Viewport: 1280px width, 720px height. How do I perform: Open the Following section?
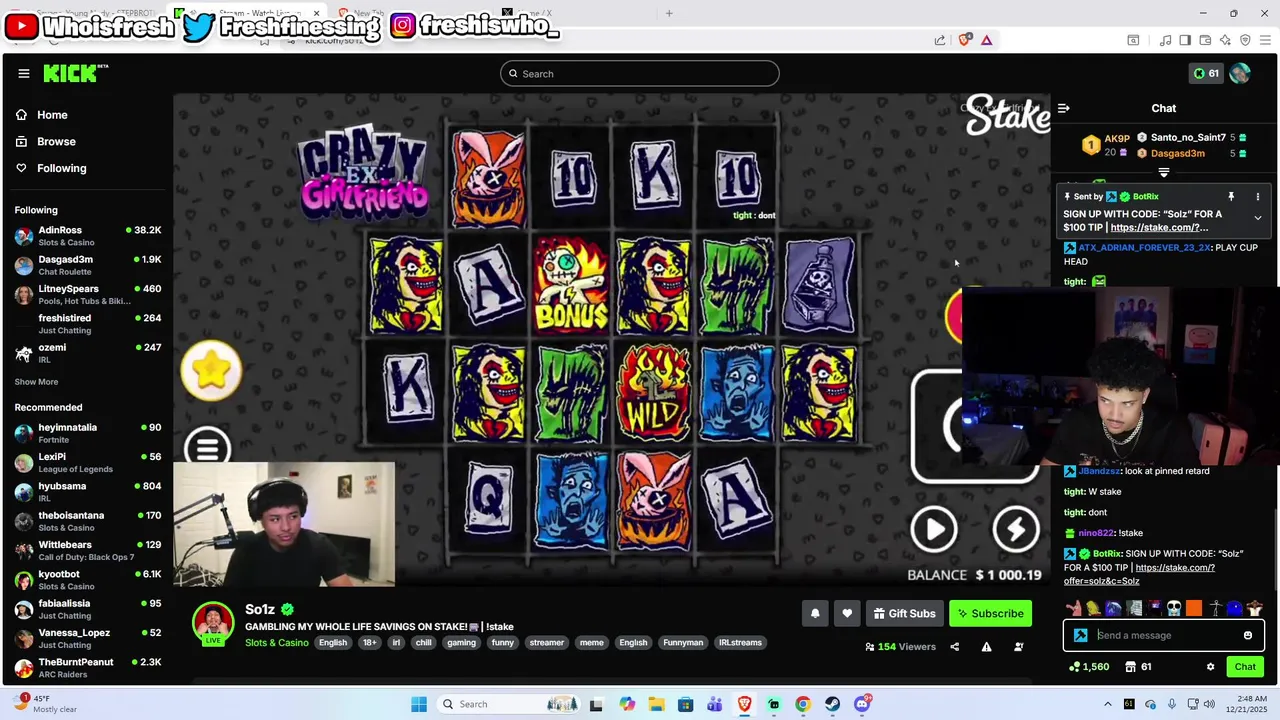61,168
